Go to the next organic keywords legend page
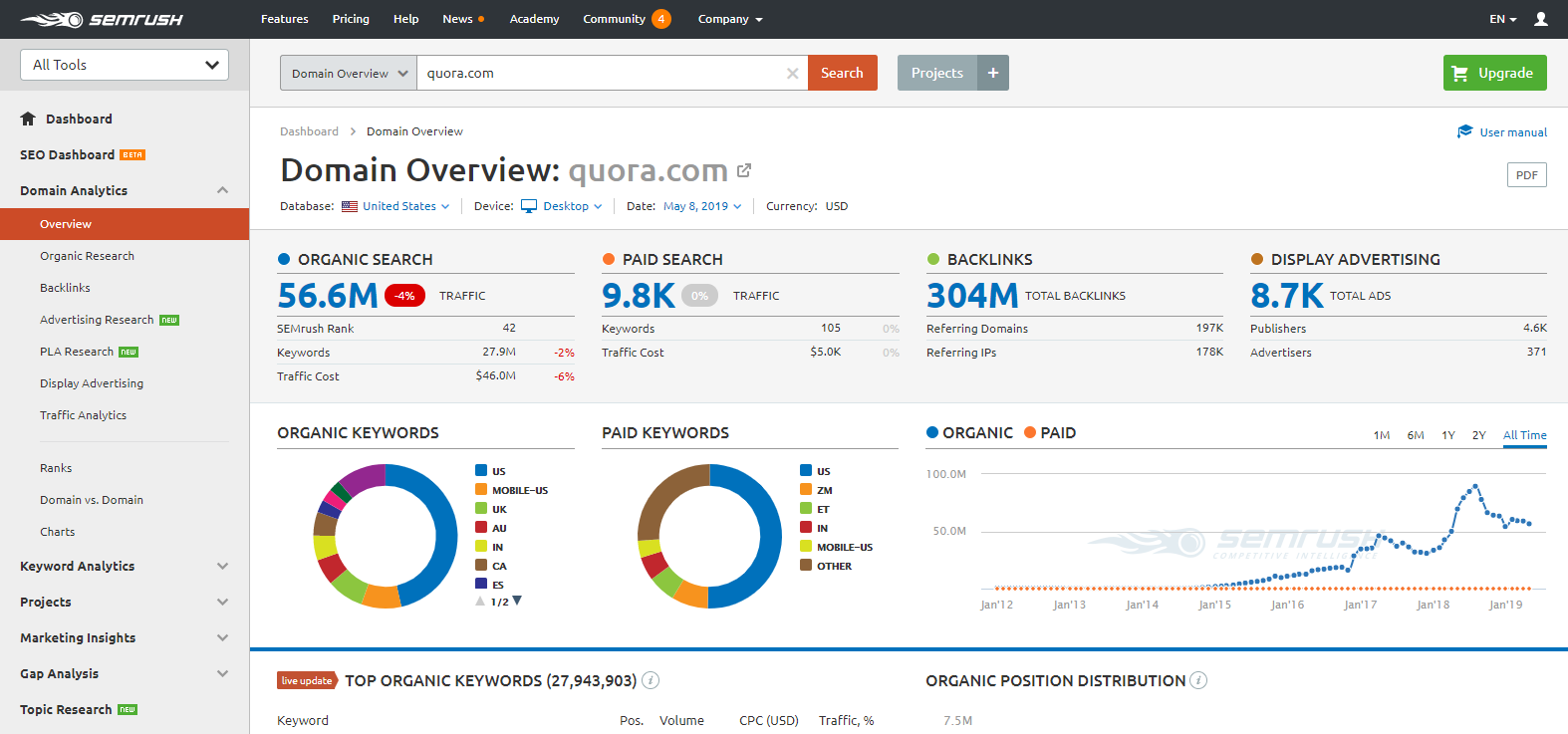This screenshot has height=734, width=1568. click(517, 601)
